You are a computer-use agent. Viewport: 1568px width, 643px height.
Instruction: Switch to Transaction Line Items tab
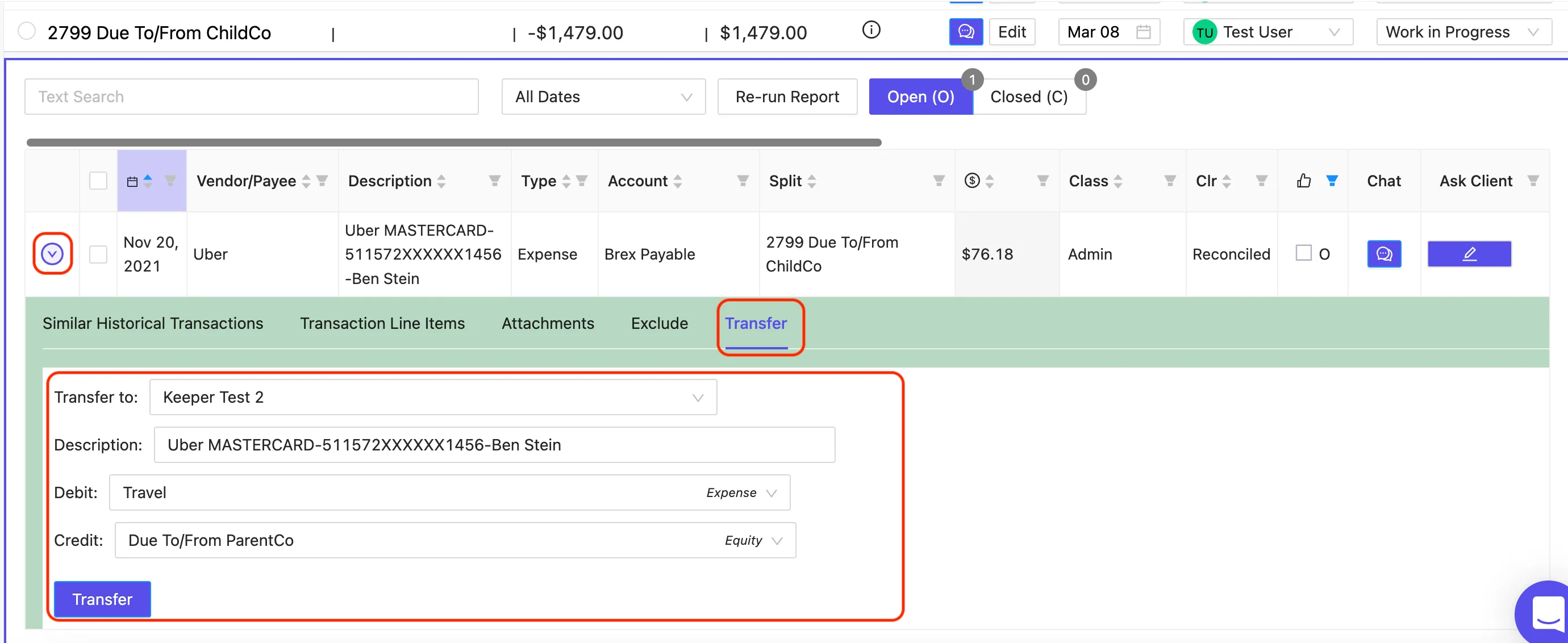tap(382, 323)
